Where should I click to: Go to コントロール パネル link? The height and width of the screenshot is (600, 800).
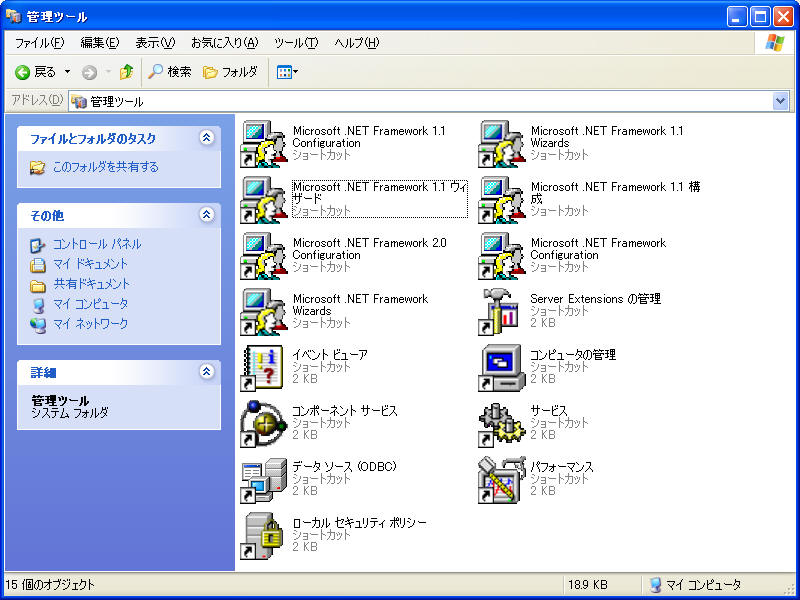pos(97,244)
